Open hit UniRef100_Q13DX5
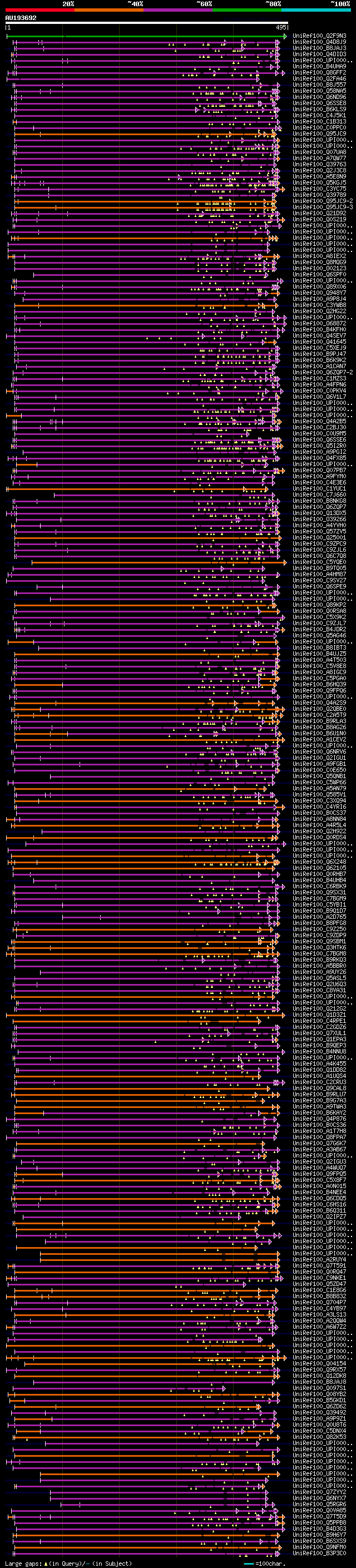356x1568 pixels. click(319, 513)
